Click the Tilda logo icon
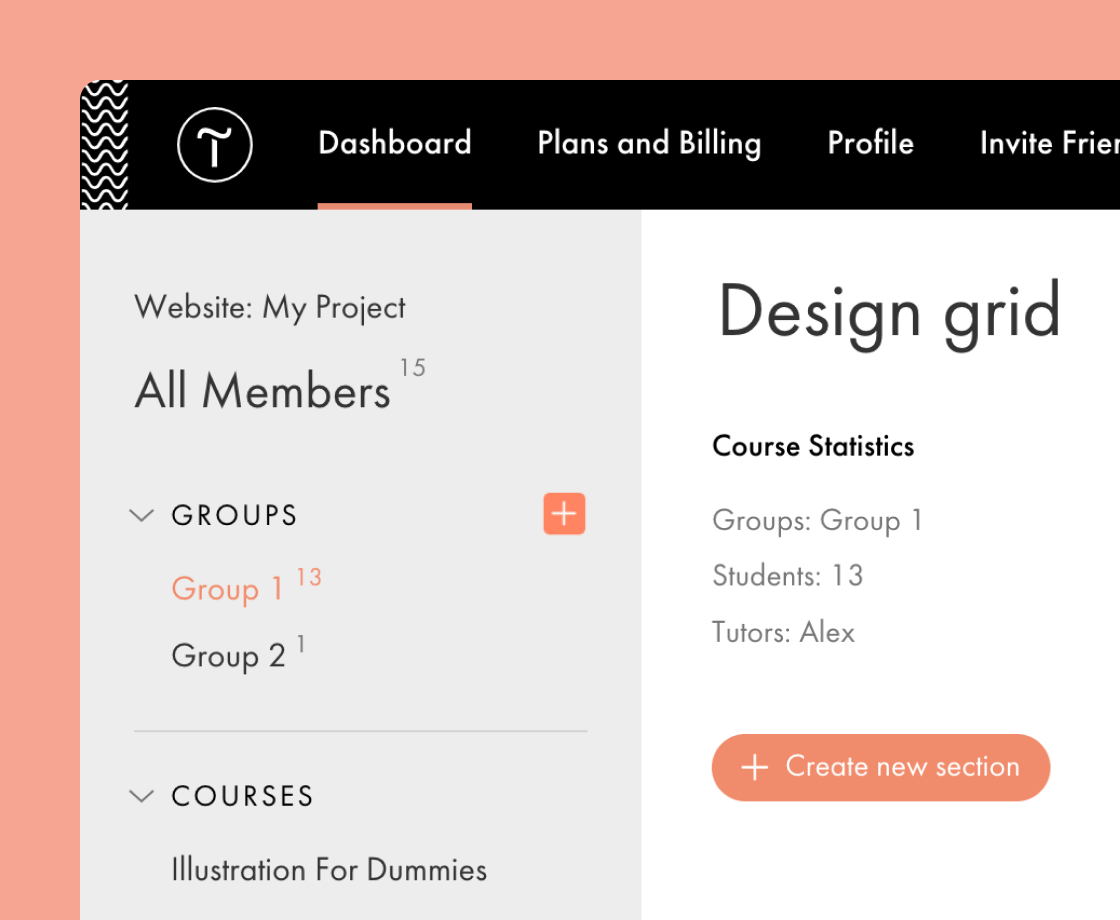Screen dimensions: 1120x920 pyautogui.click(x=214, y=145)
